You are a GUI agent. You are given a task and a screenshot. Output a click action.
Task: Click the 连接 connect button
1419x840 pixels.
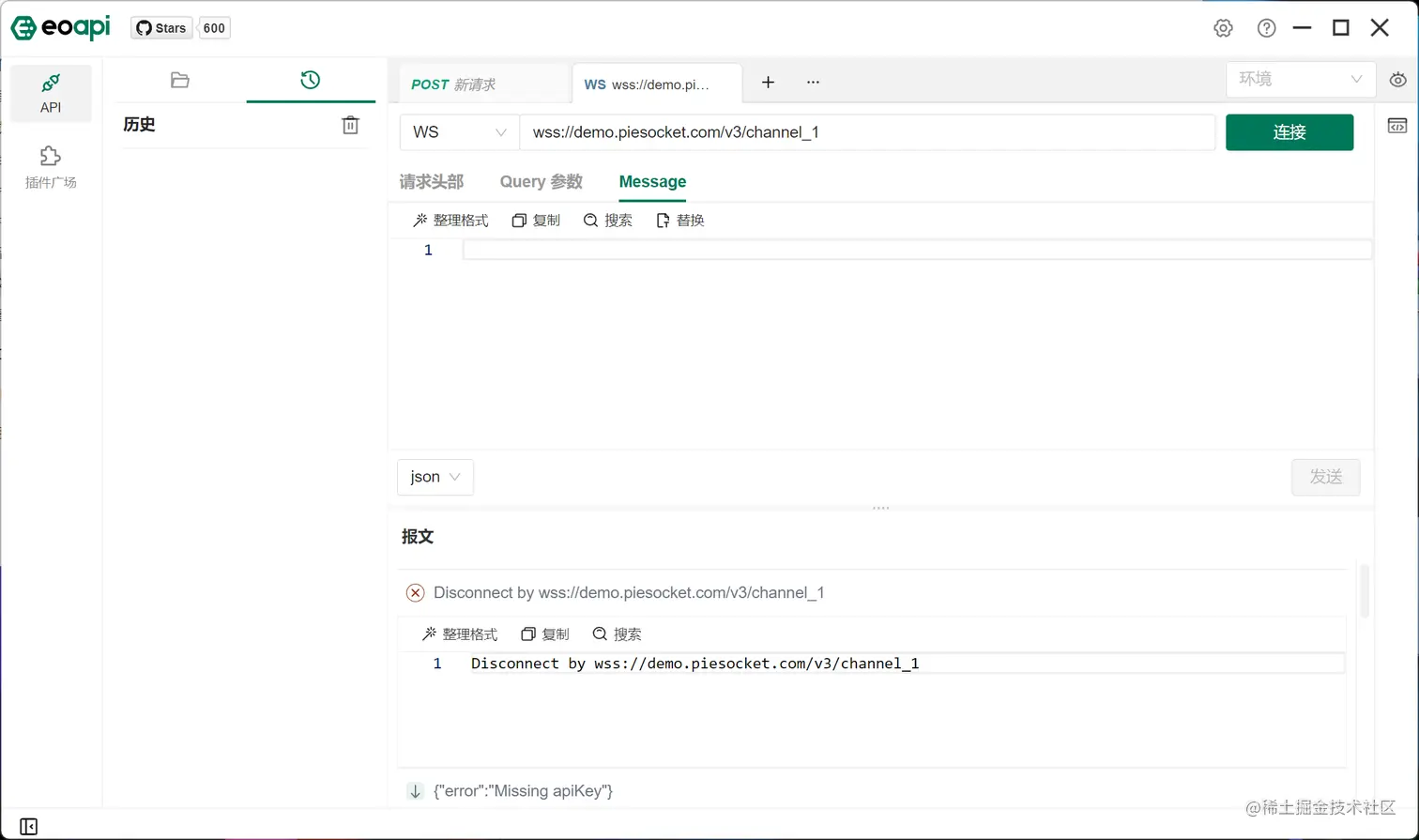pyautogui.click(x=1289, y=132)
